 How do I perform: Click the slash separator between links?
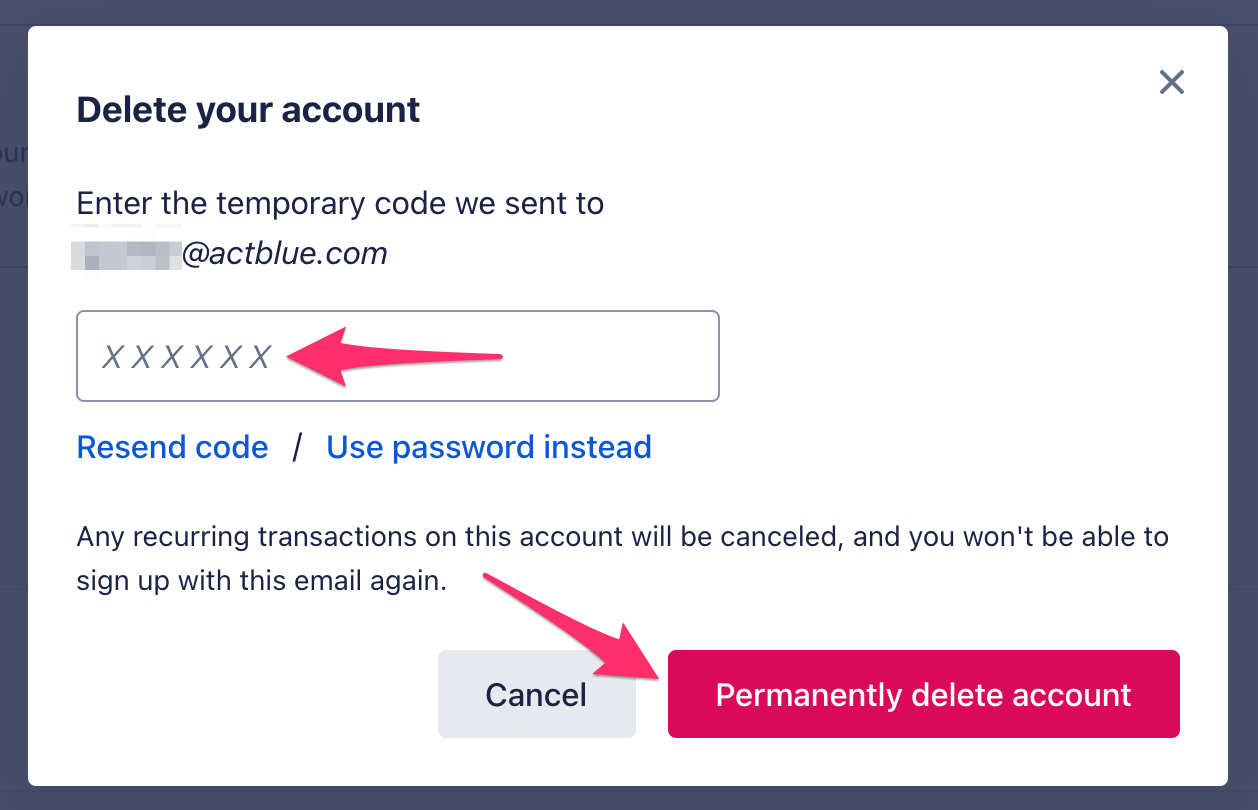tap(297, 447)
